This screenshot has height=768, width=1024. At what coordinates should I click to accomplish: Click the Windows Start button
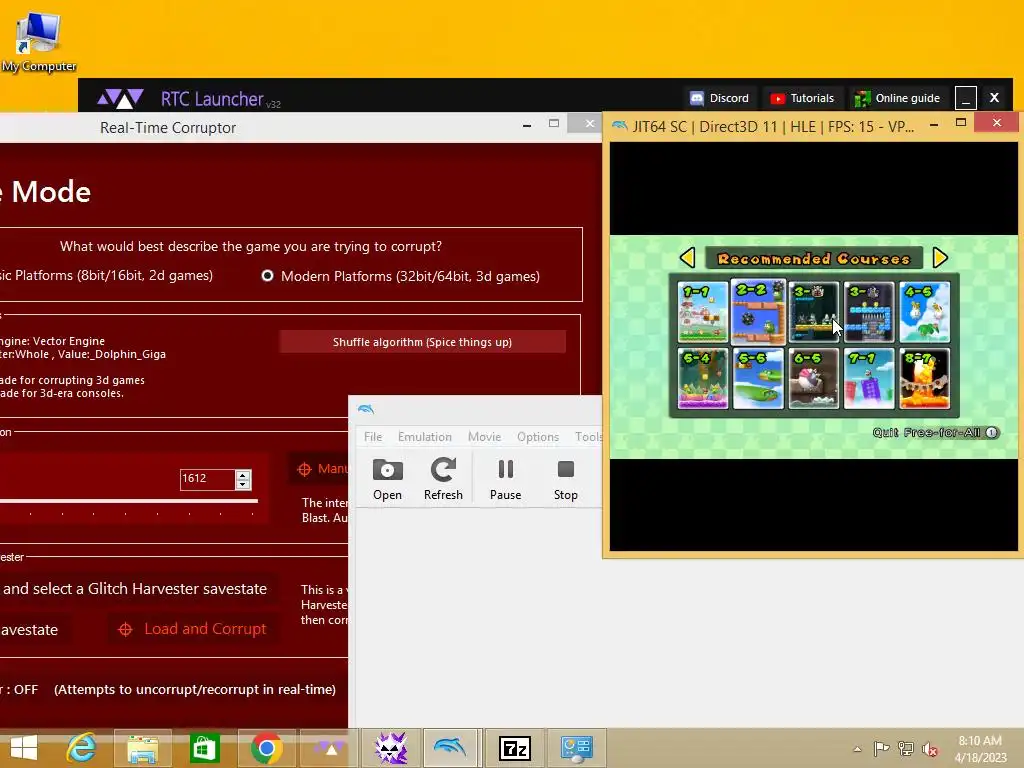24,748
